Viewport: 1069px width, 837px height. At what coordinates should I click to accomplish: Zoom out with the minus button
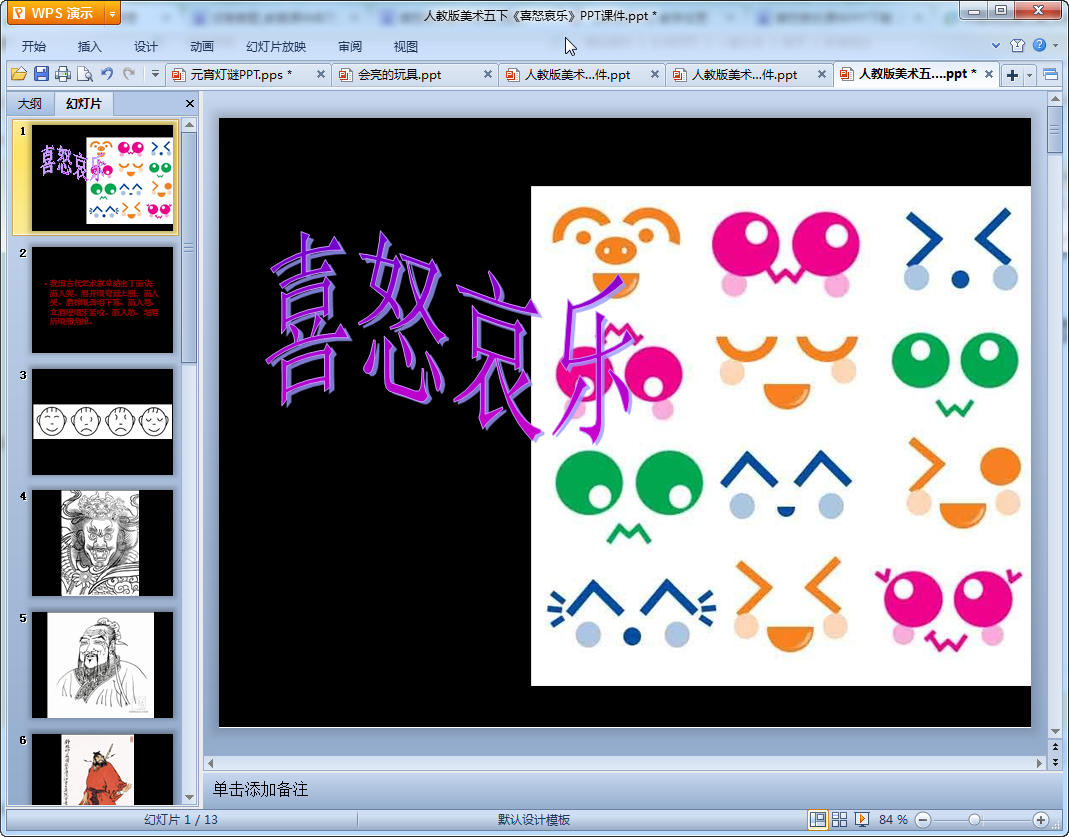click(923, 820)
